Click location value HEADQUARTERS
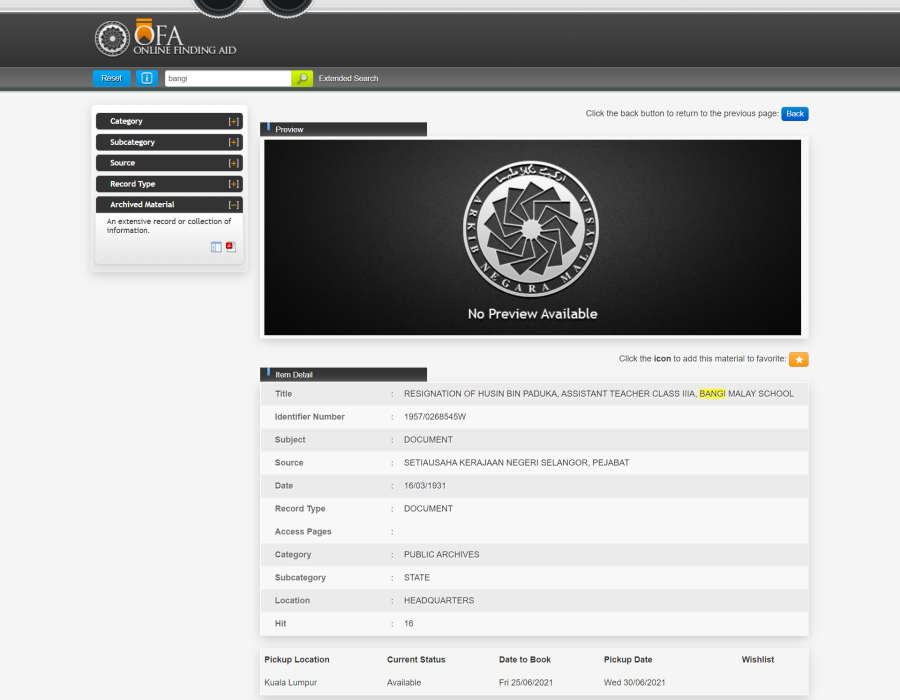Viewport: 900px width, 700px height. tap(439, 600)
